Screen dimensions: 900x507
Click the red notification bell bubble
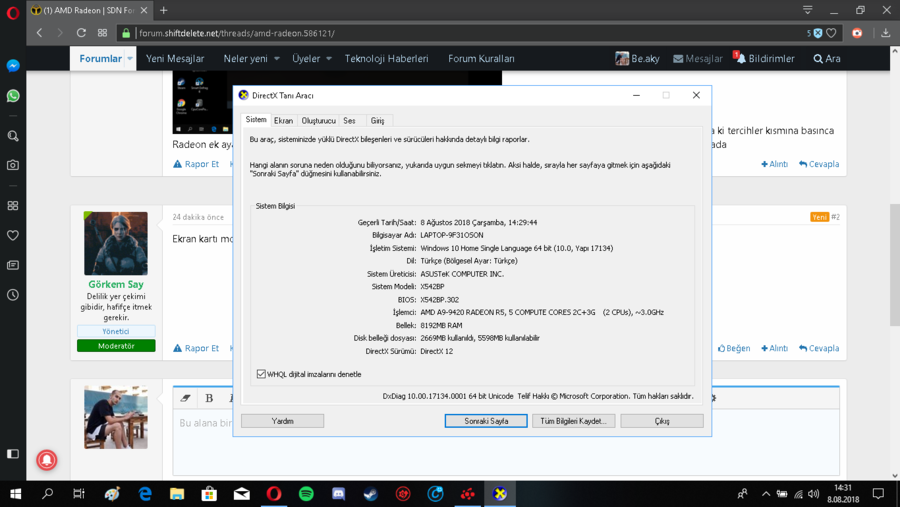click(47, 460)
